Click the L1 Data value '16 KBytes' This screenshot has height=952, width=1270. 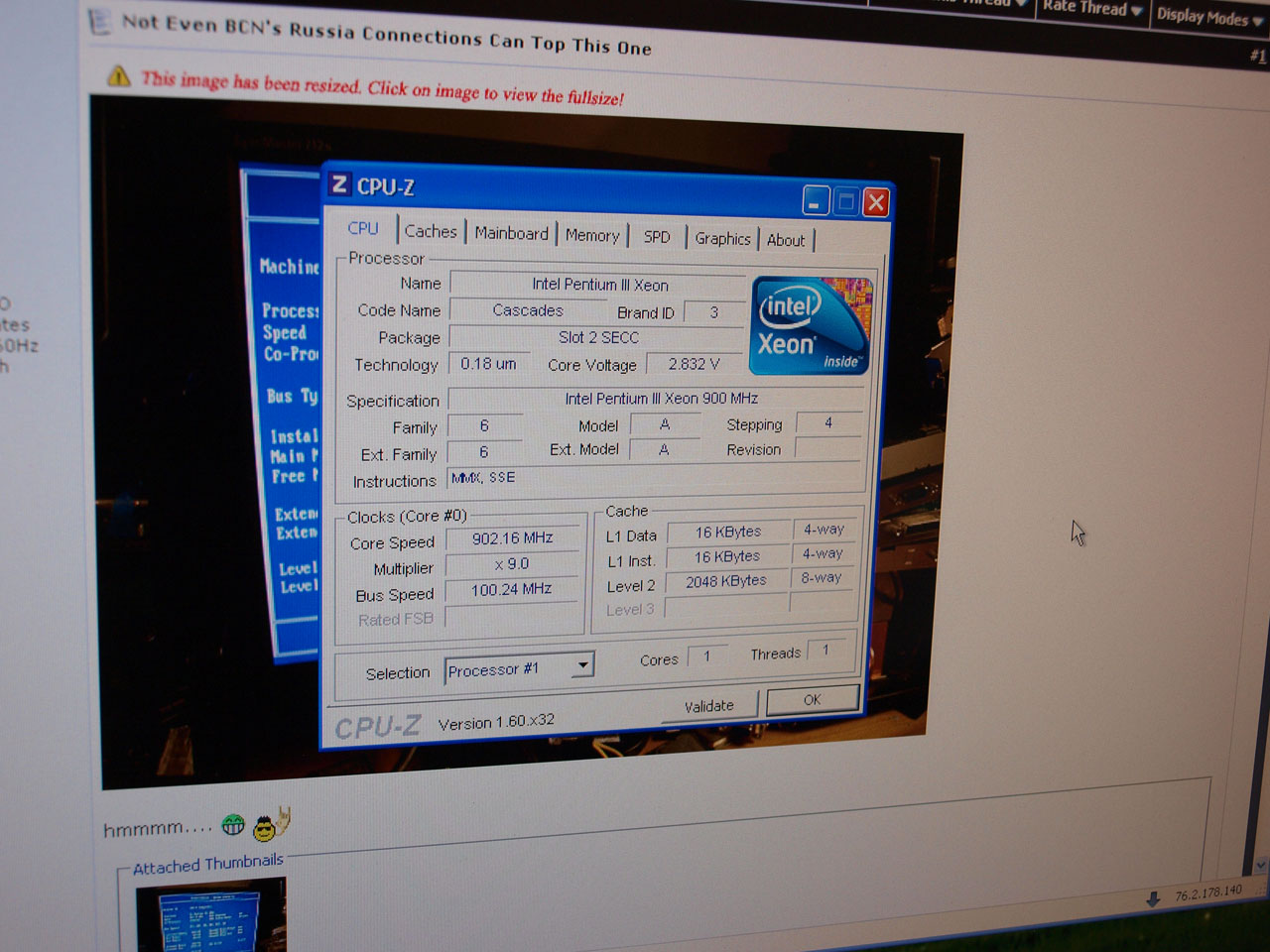click(x=727, y=533)
